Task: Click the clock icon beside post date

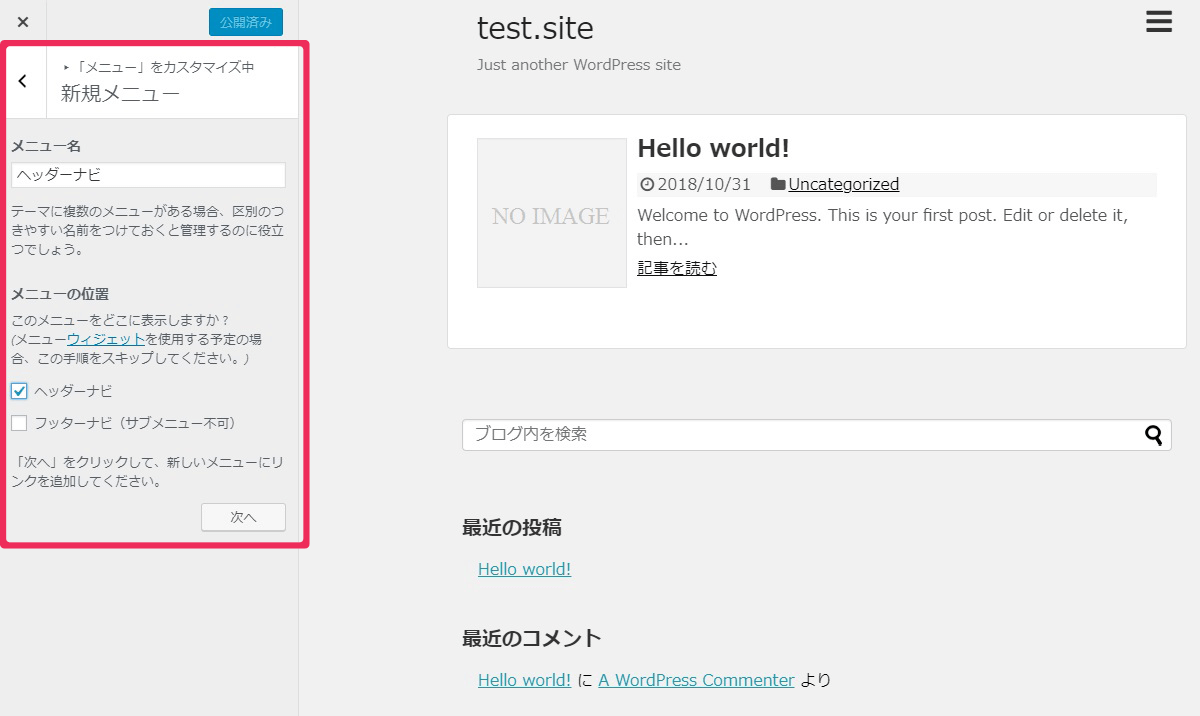Action: (647, 185)
